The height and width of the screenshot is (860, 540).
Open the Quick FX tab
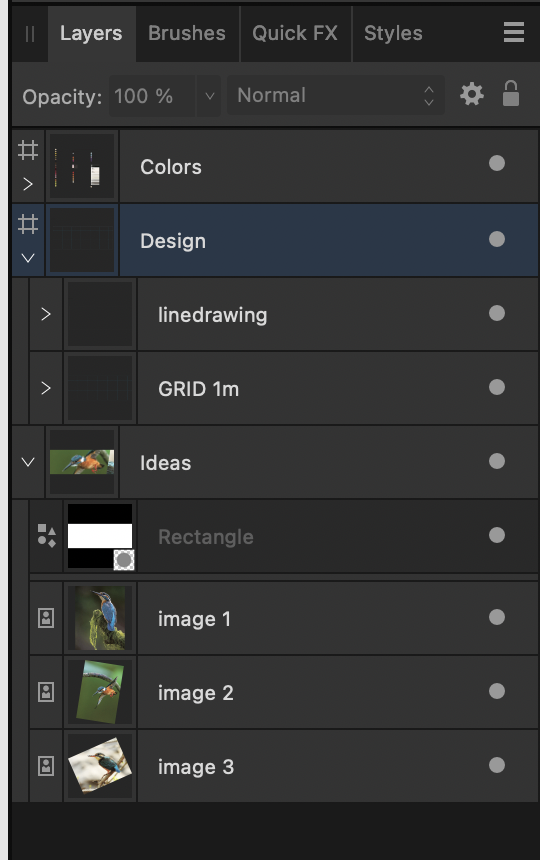[295, 33]
